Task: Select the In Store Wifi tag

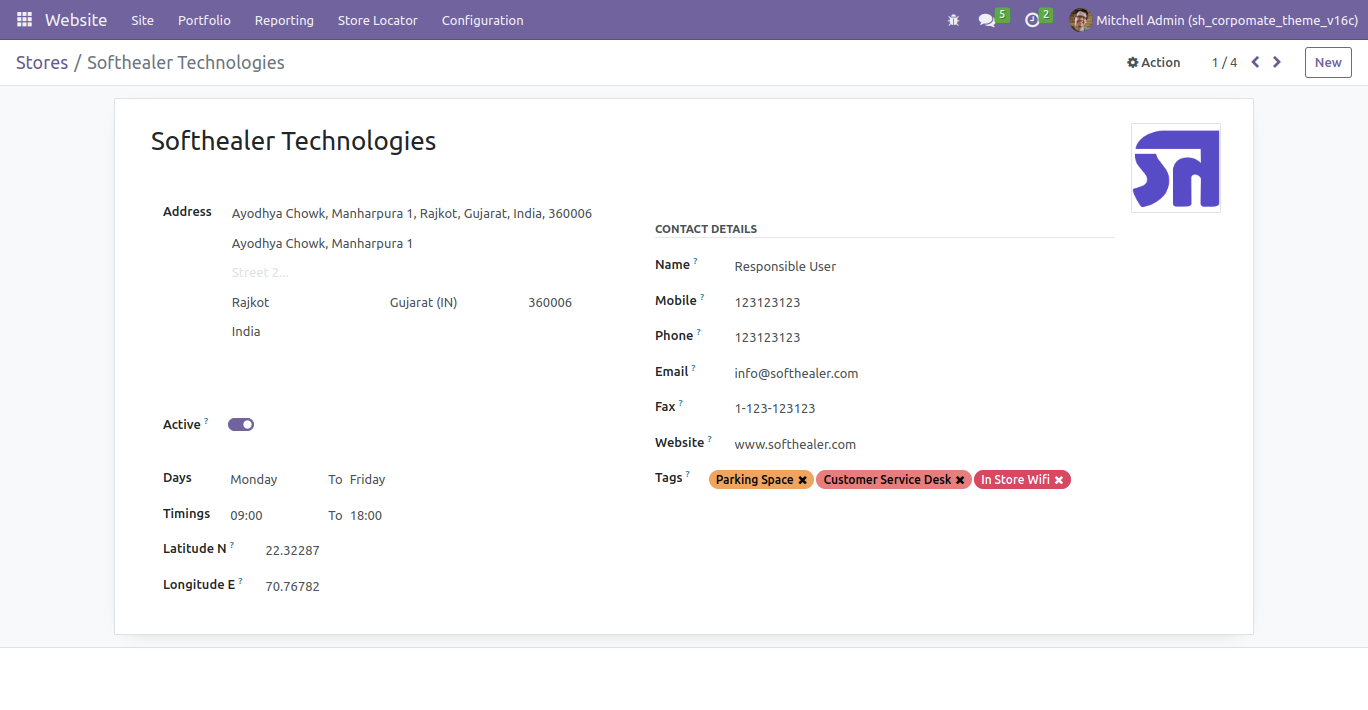Action: click(x=1015, y=480)
